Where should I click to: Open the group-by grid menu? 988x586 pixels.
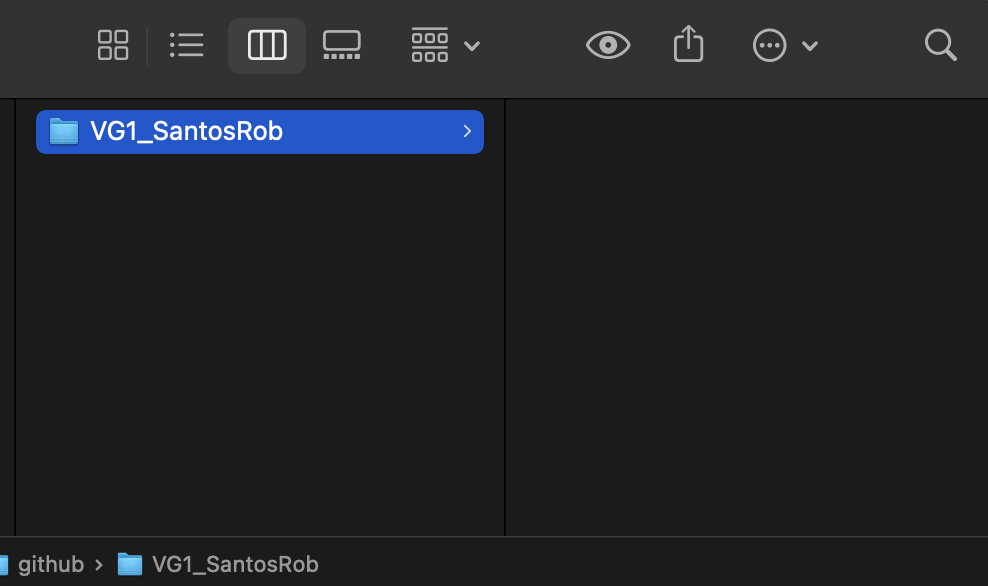point(430,45)
